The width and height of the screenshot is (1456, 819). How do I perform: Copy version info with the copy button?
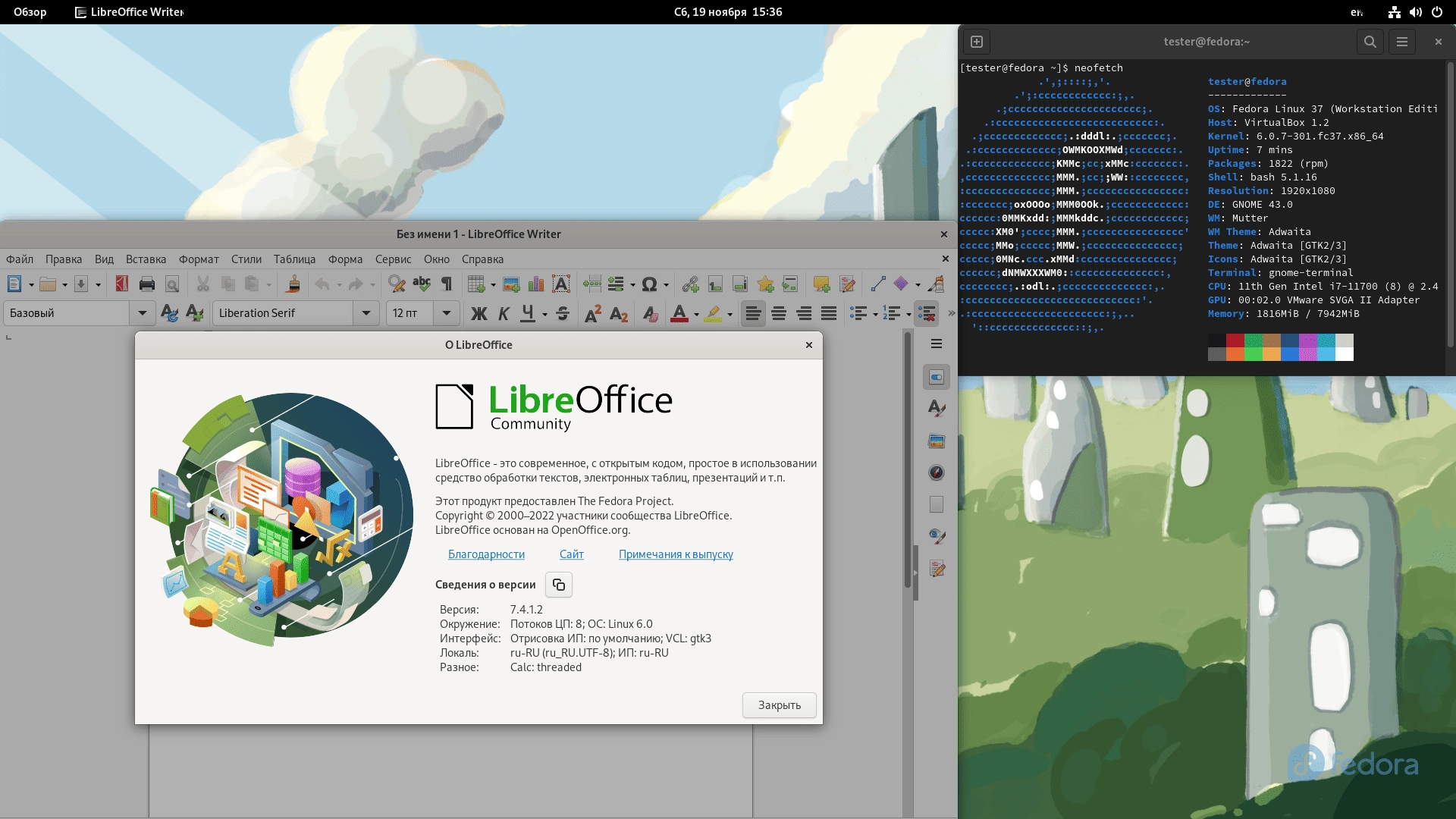(559, 585)
